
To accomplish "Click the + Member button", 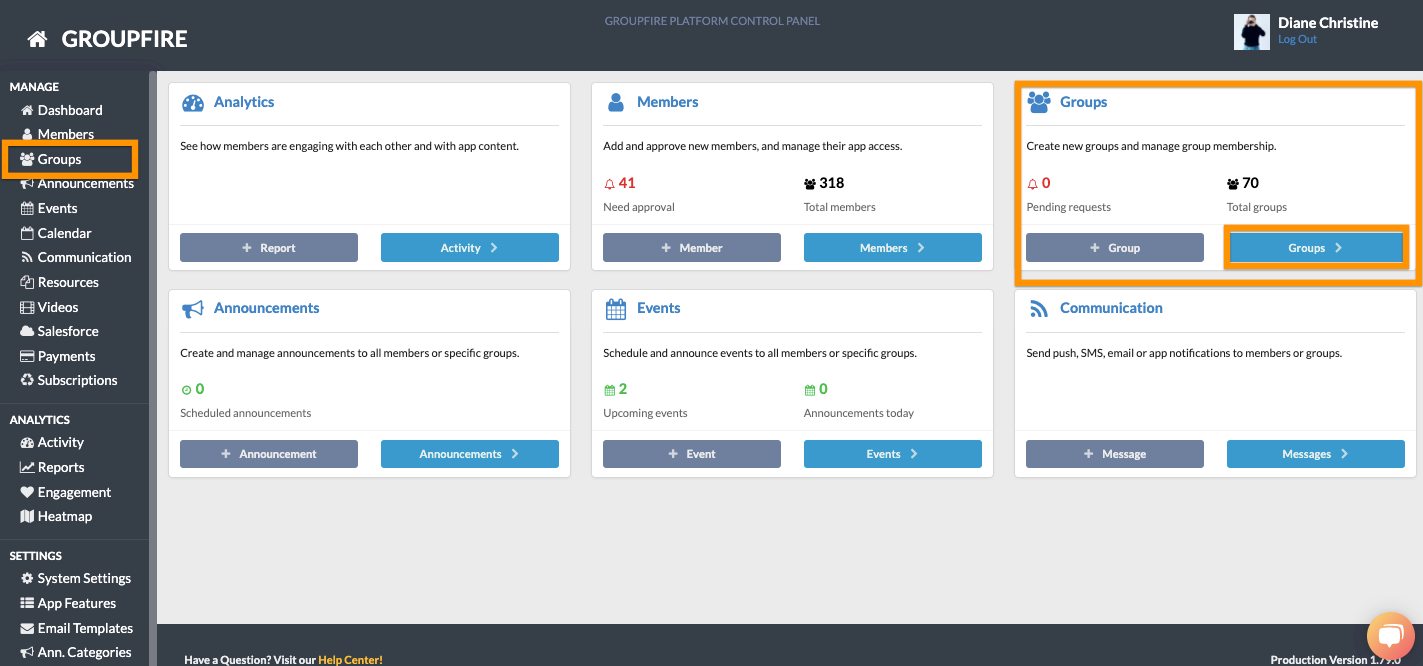I will click(x=692, y=248).
